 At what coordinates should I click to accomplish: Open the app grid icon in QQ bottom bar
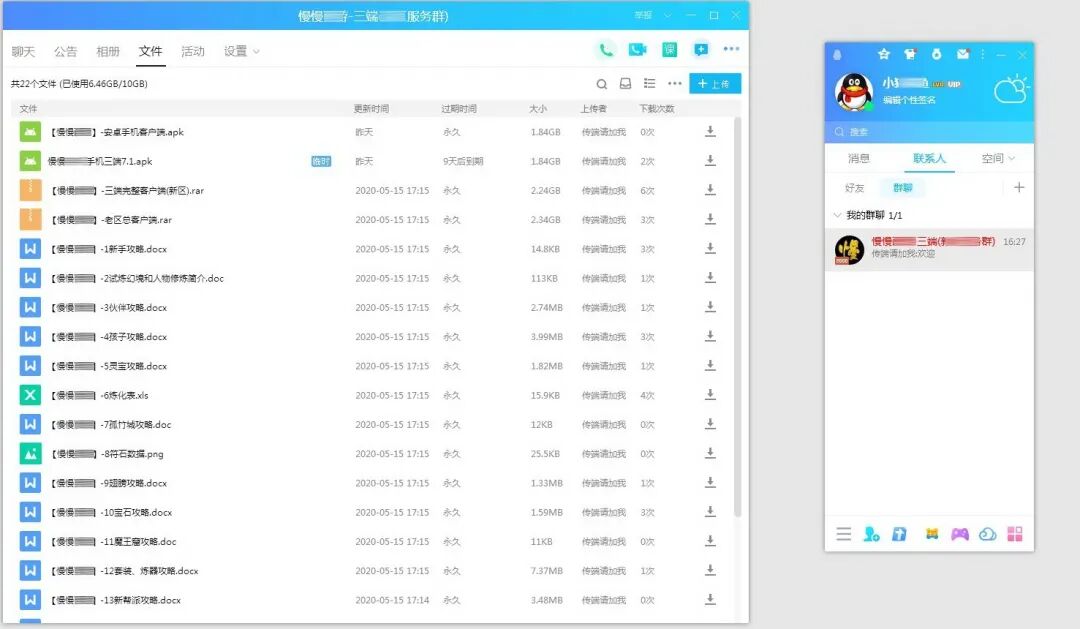[x=1015, y=534]
